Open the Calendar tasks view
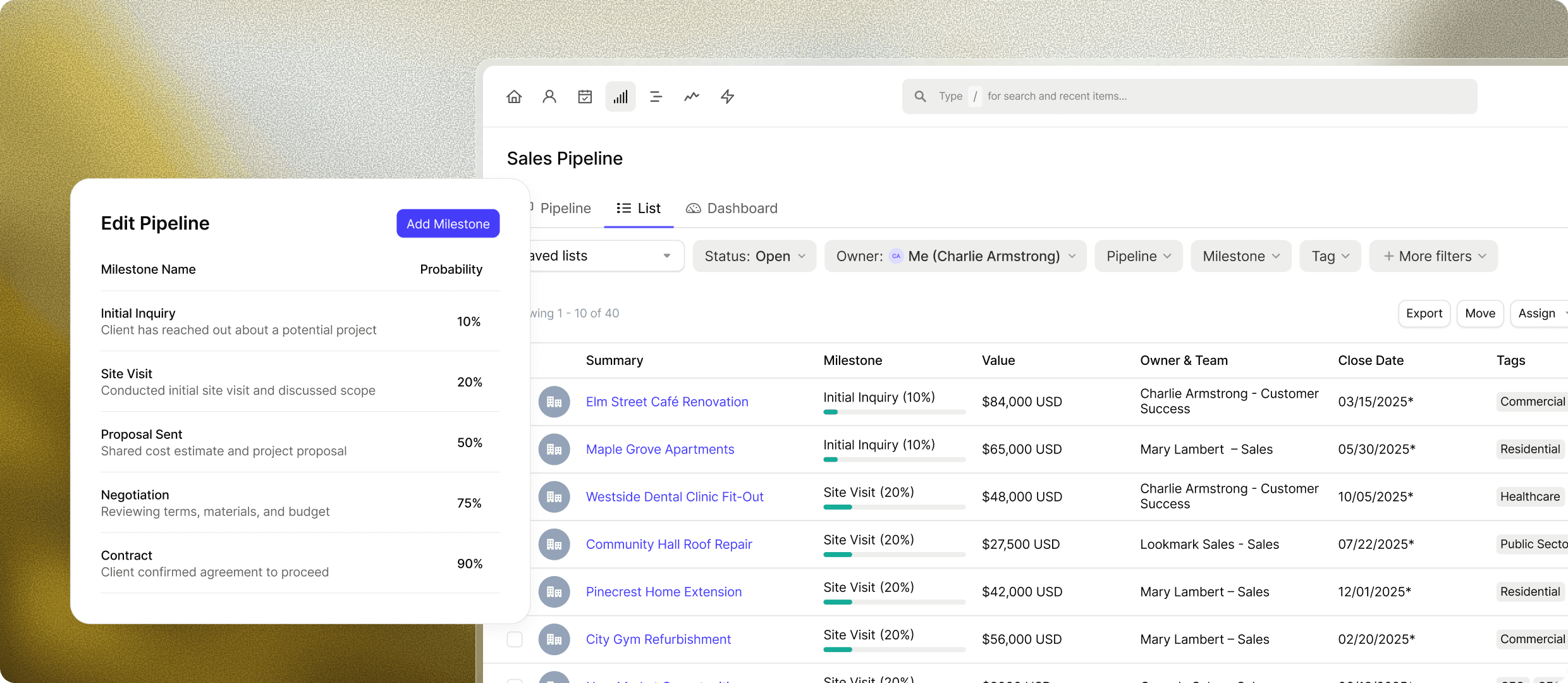This screenshot has height=683, width=1568. 585,96
